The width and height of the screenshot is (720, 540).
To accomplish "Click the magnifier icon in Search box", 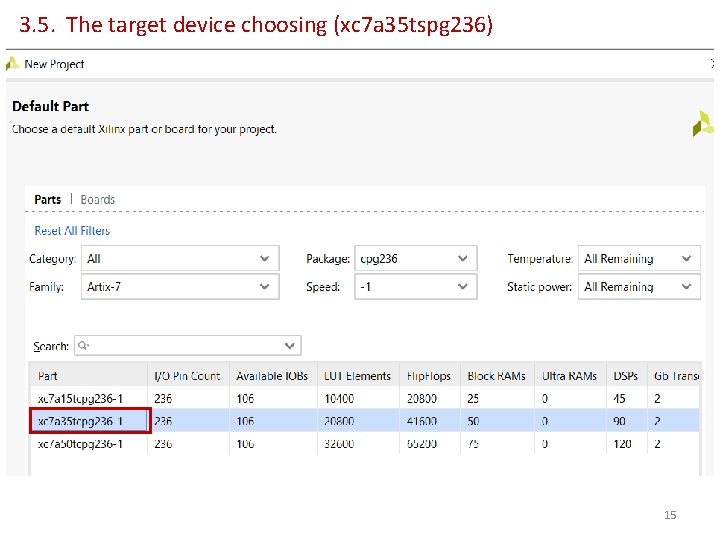I will coord(83,345).
